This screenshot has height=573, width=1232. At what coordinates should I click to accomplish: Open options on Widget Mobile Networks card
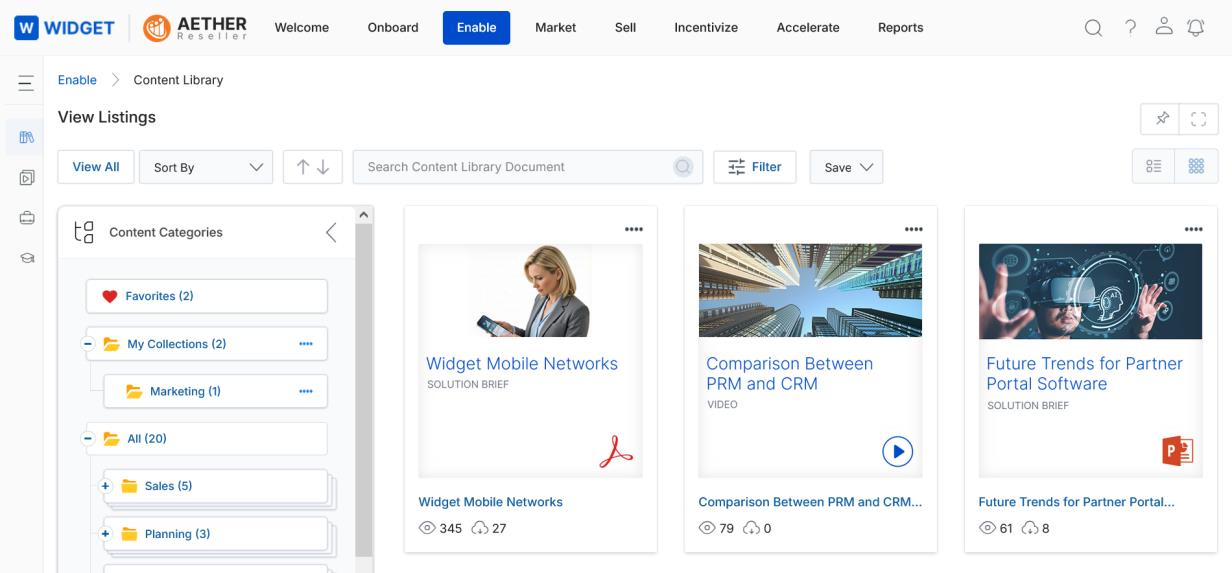(634, 229)
